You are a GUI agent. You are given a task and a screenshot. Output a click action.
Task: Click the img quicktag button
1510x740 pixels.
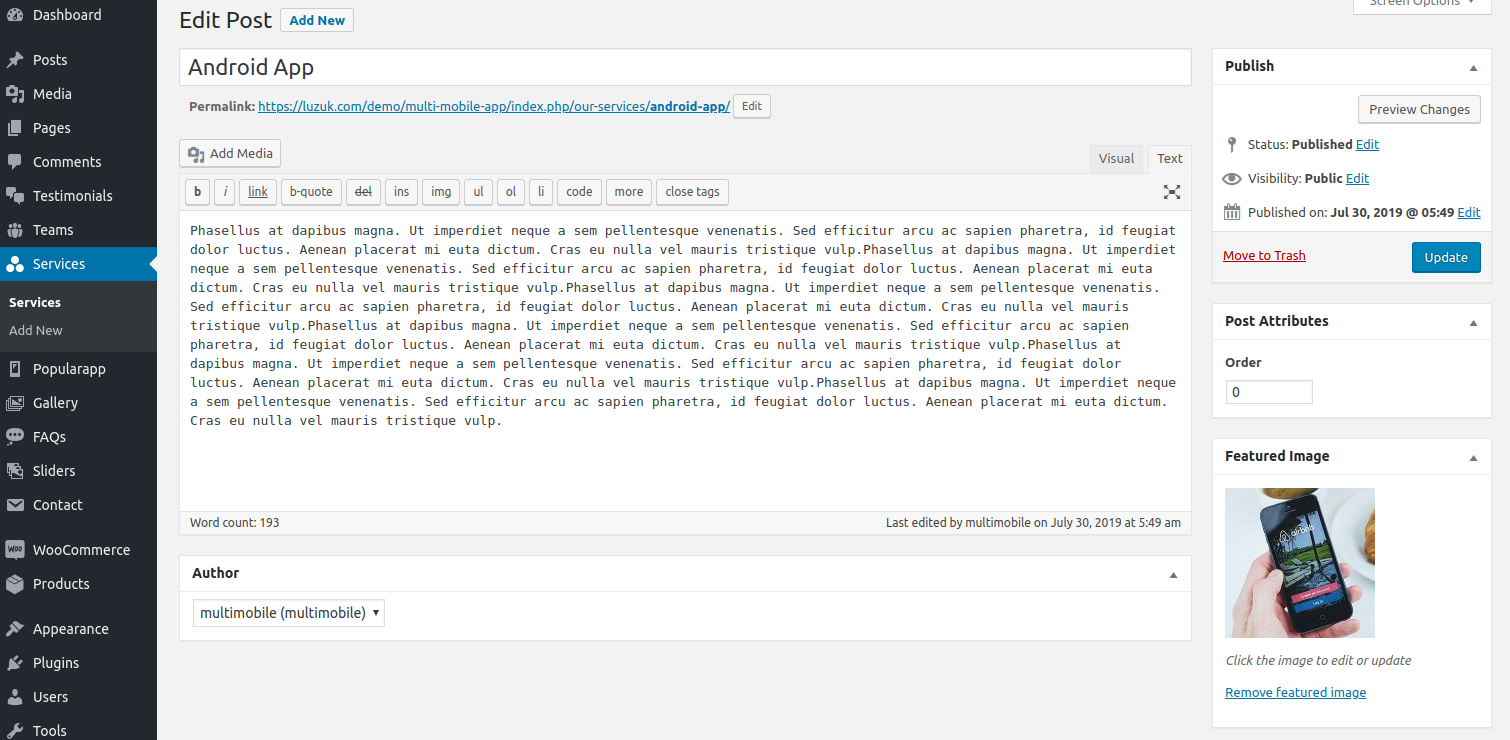[x=441, y=192]
